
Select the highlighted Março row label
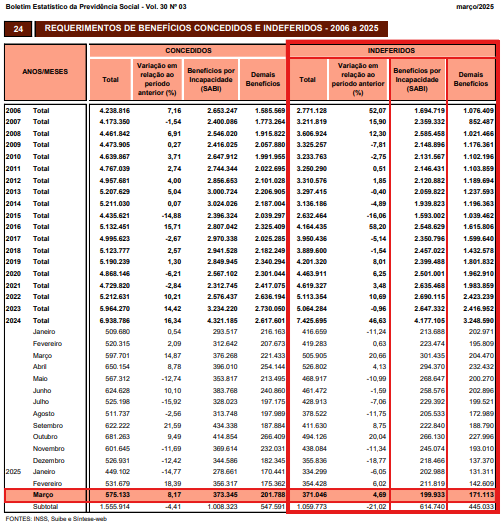pyautogui.click(x=43, y=495)
